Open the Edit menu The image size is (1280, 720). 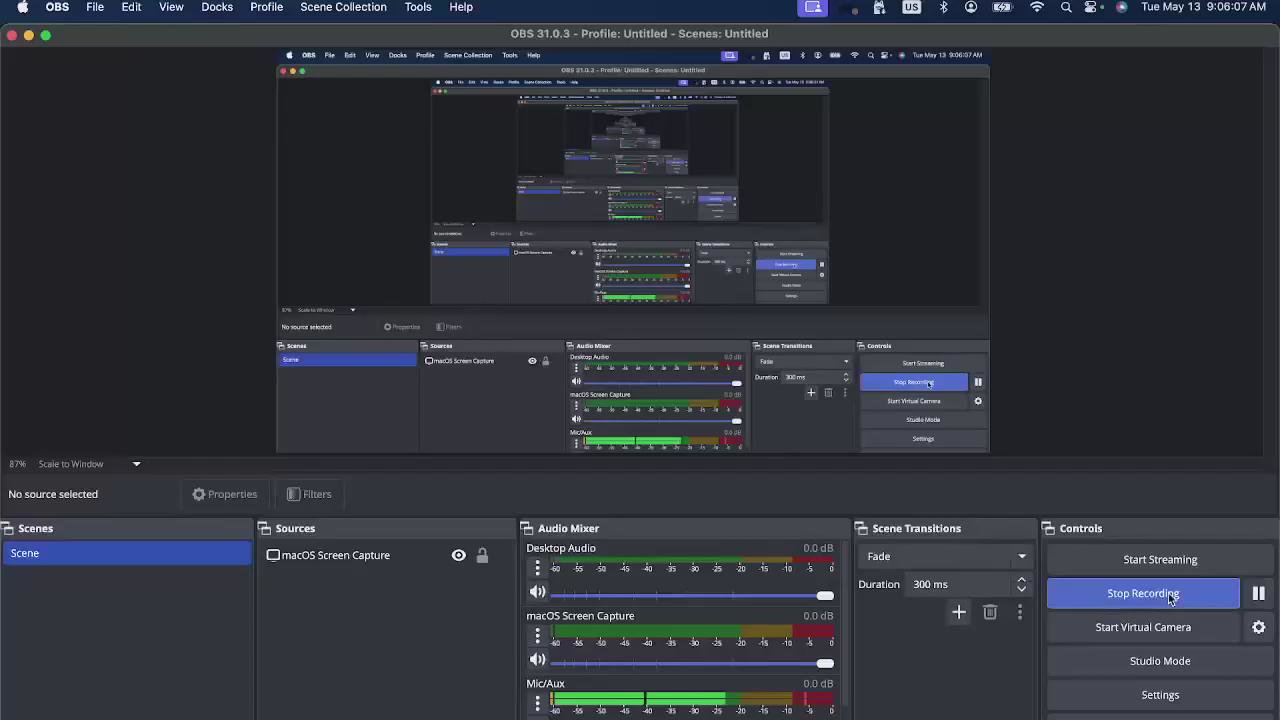coord(131,7)
